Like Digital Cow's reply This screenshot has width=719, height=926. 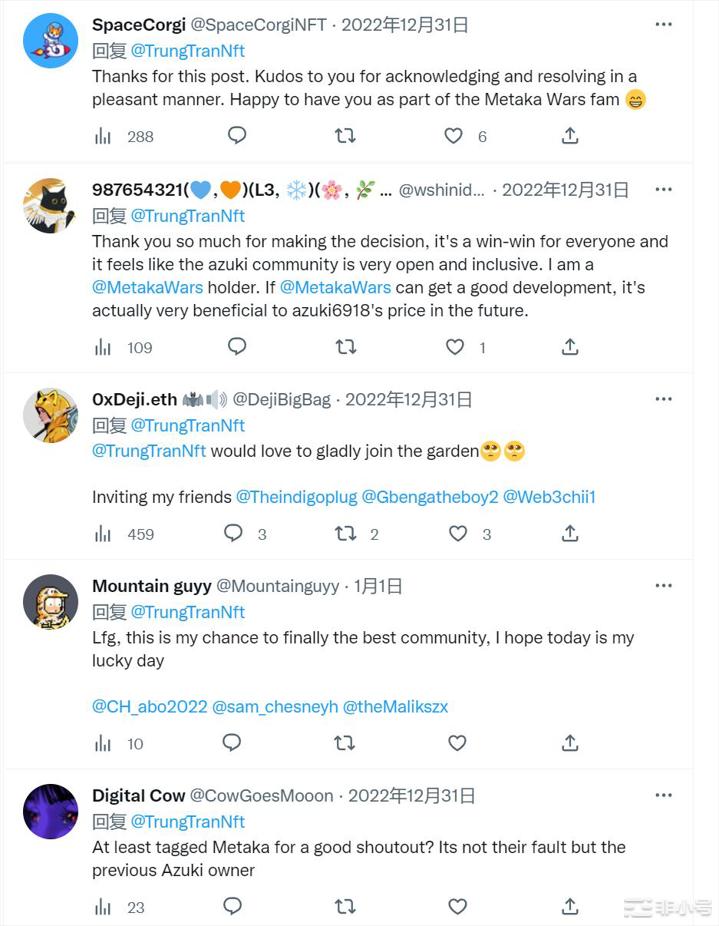point(457,906)
